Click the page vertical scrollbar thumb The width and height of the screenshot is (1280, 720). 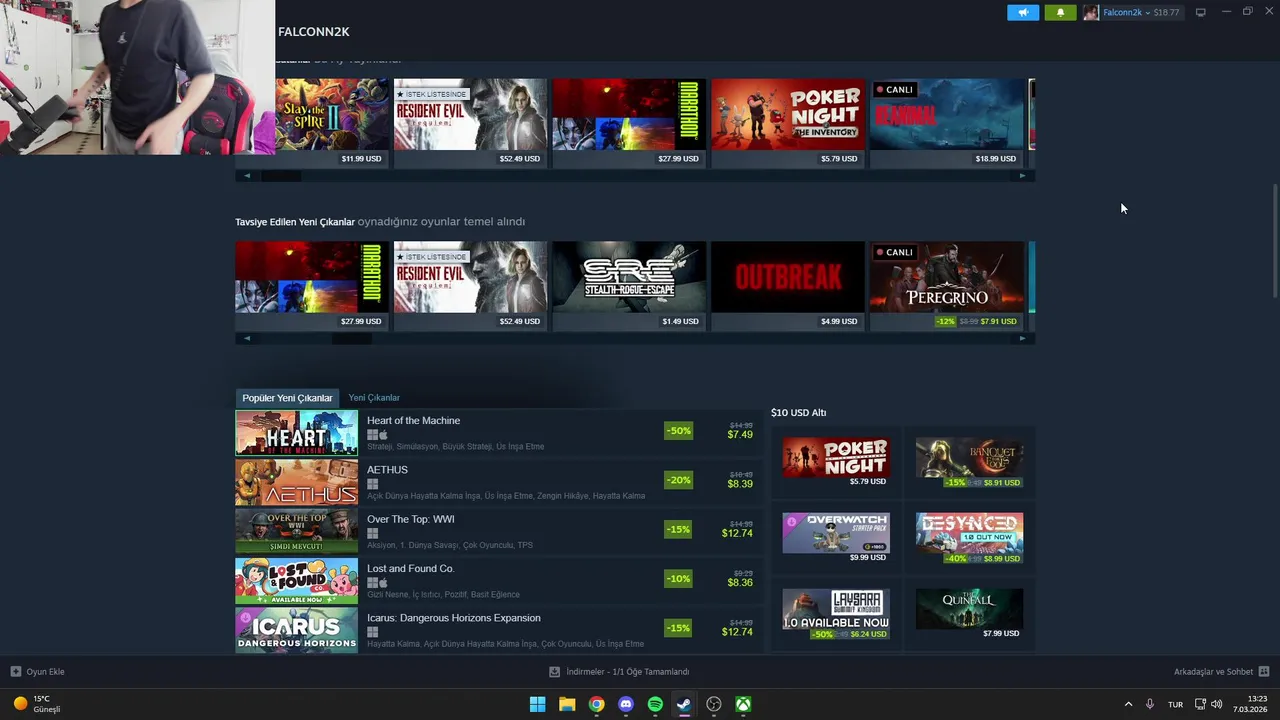tap(1274, 240)
